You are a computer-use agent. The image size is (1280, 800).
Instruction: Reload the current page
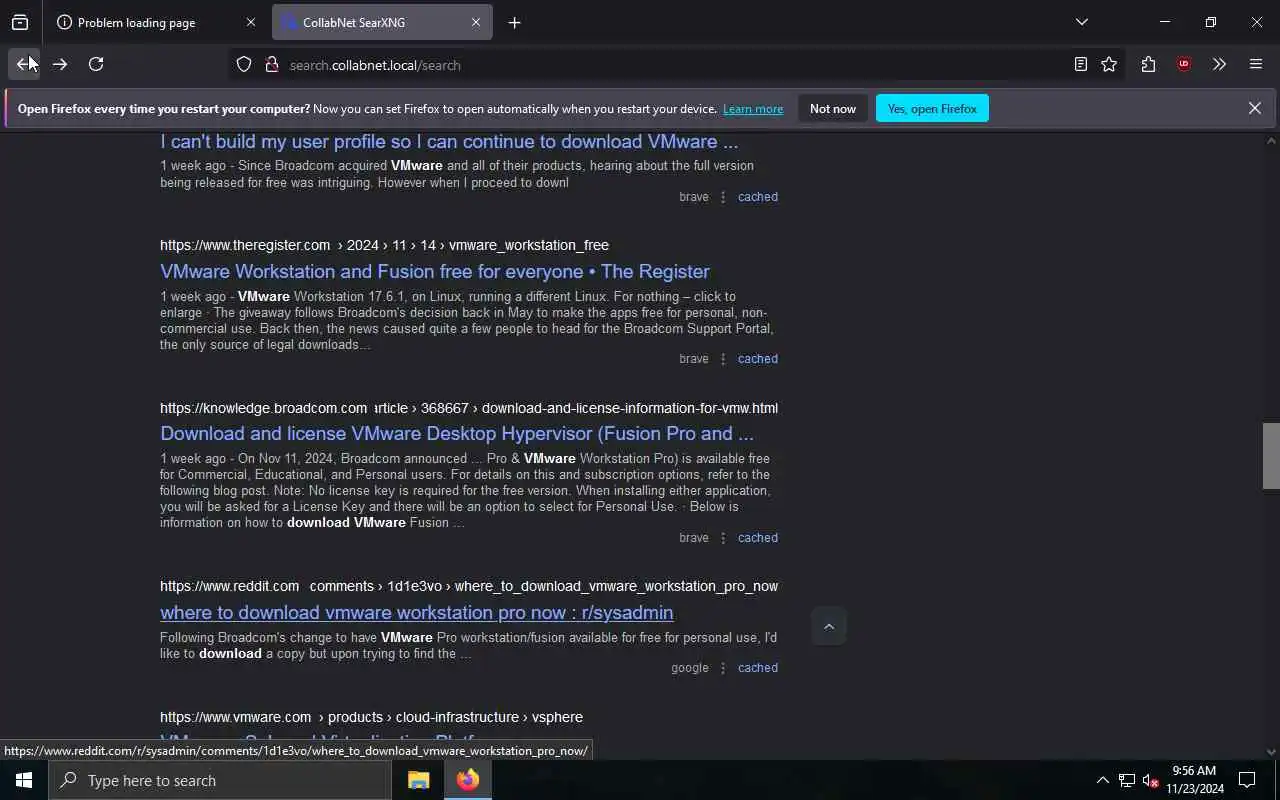(96, 64)
